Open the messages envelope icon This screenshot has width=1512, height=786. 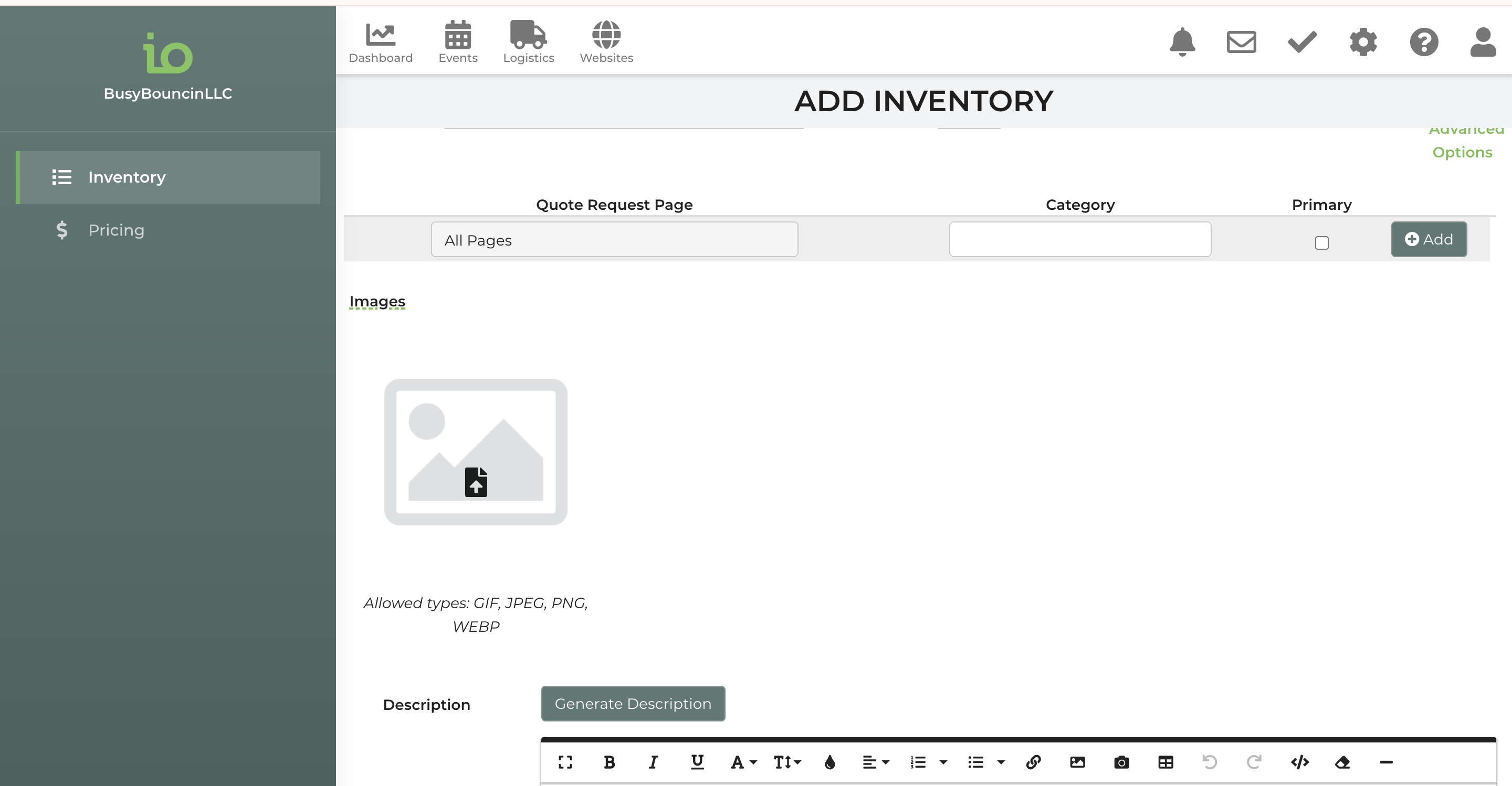point(1241,41)
